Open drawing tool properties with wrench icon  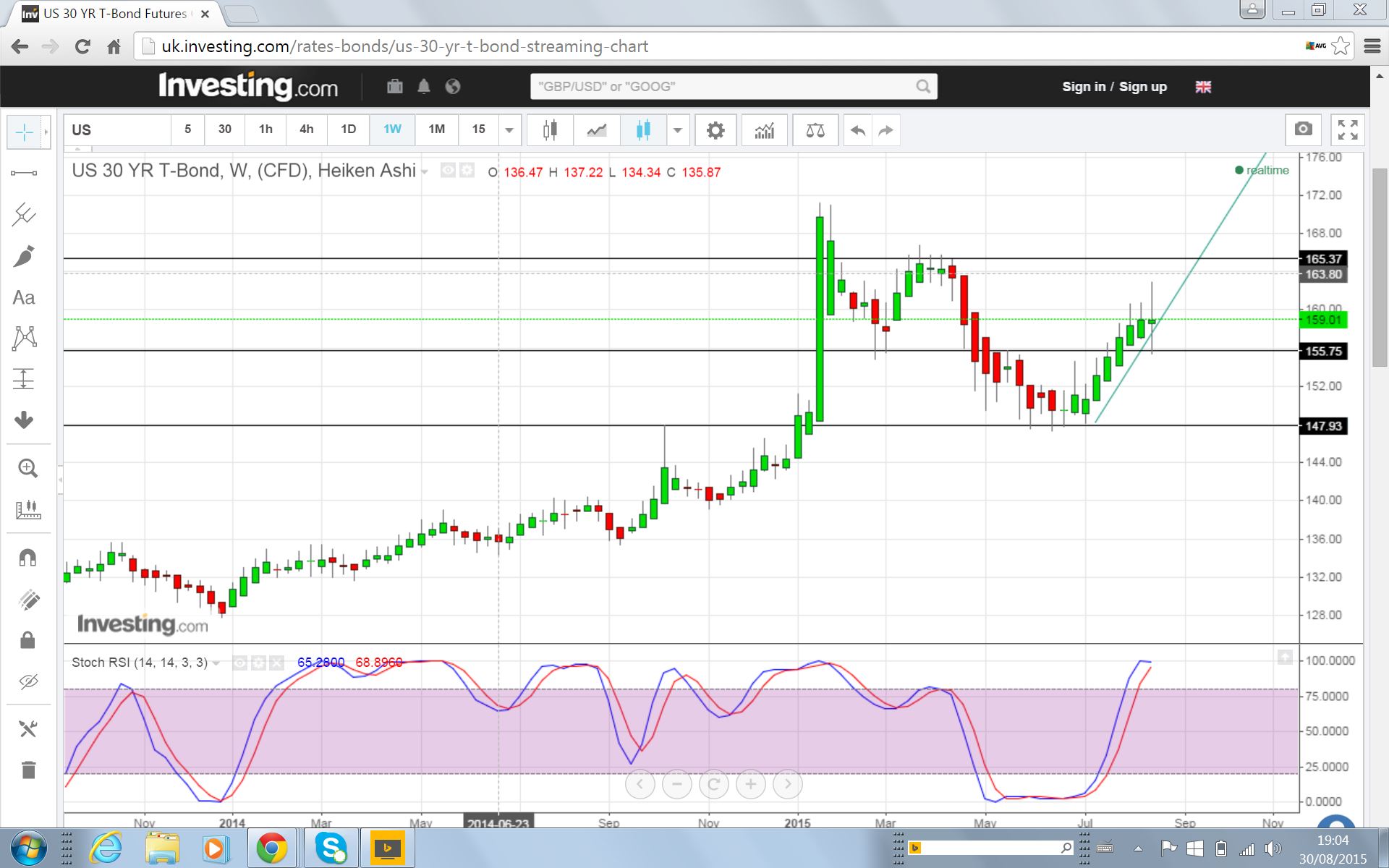[x=28, y=728]
